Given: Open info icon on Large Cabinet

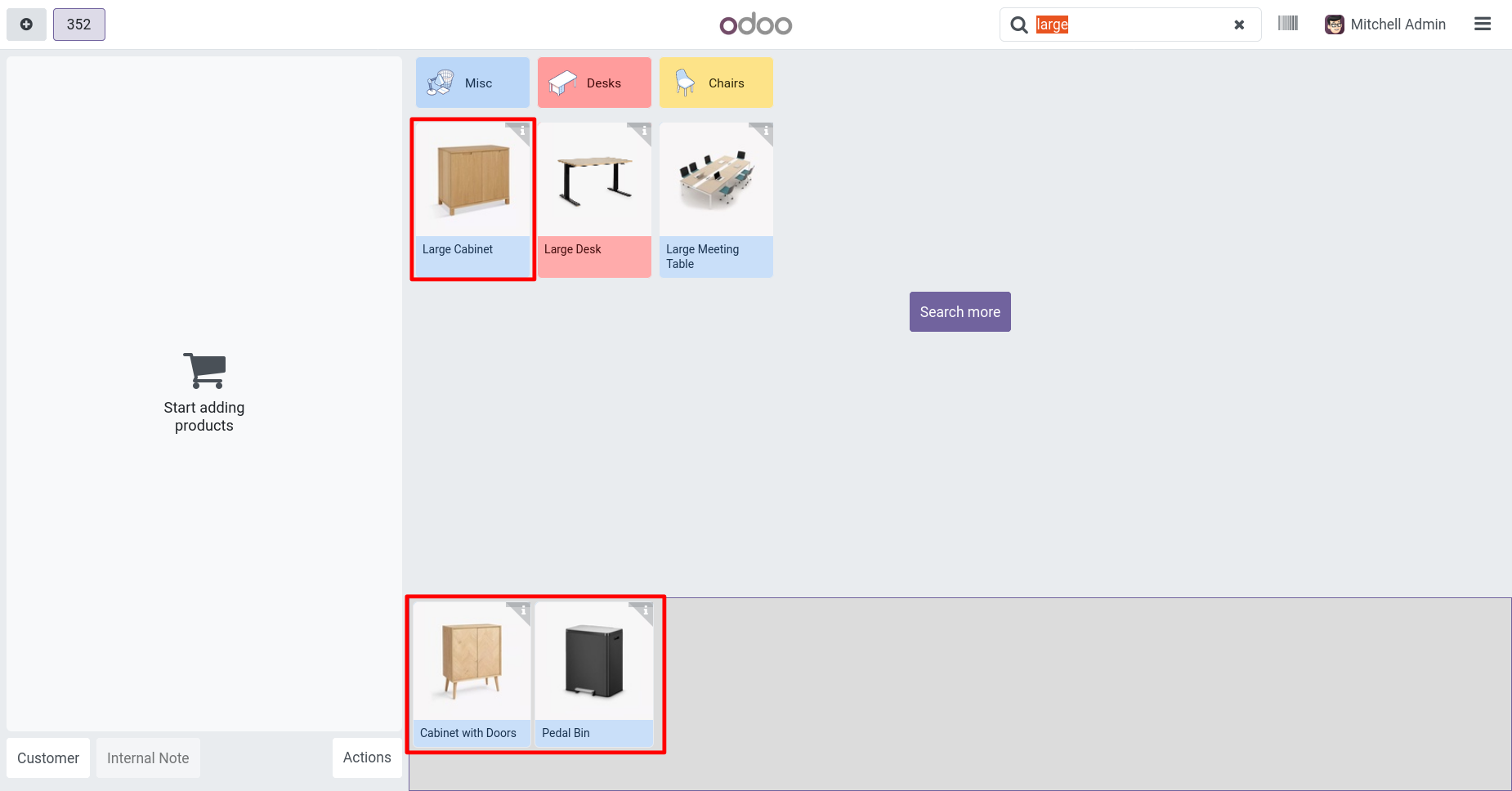Looking at the screenshot, I should click(523, 130).
